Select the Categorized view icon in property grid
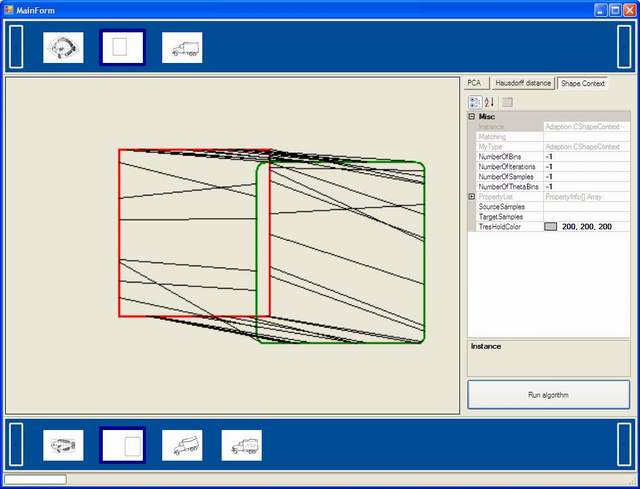640x489 pixels. point(475,102)
